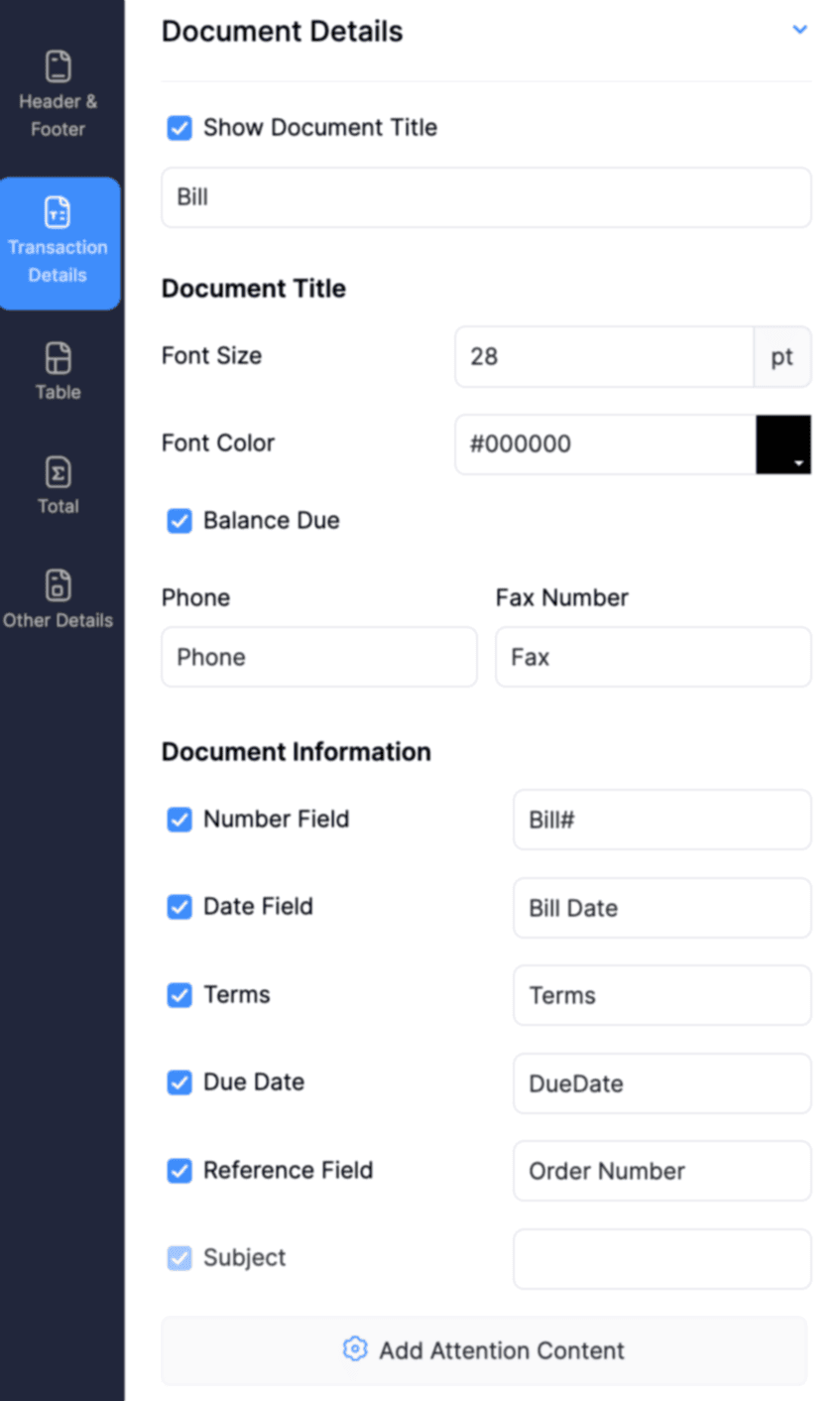This screenshot has width=840, height=1401.
Task: Collapse the Document Details section
Action: coord(800,30)
